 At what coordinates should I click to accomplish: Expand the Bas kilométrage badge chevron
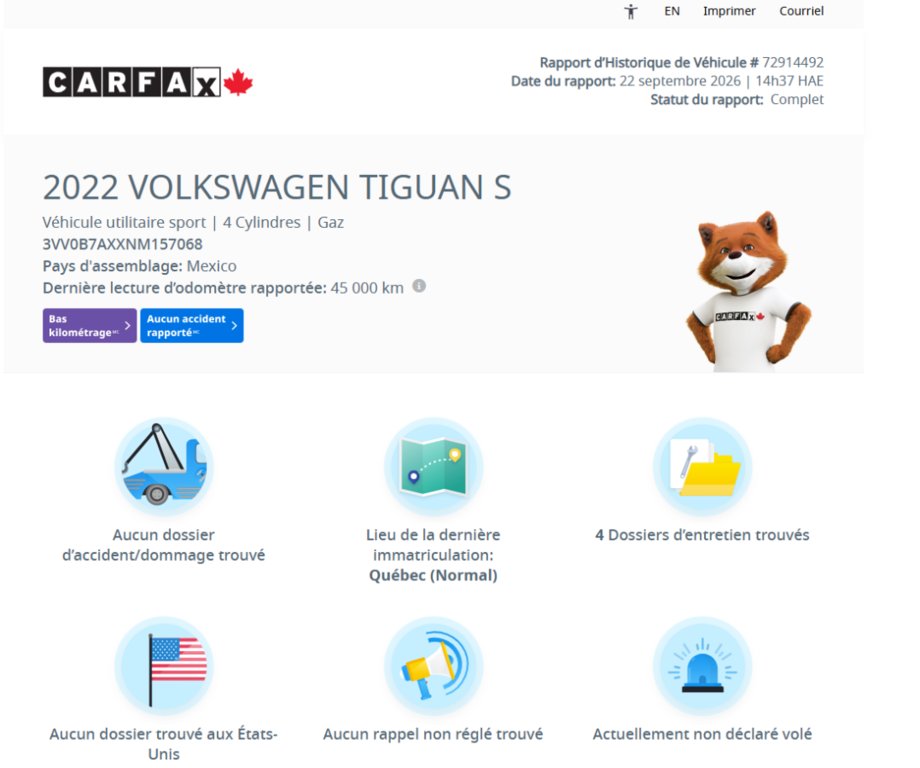tap(127, 325)
